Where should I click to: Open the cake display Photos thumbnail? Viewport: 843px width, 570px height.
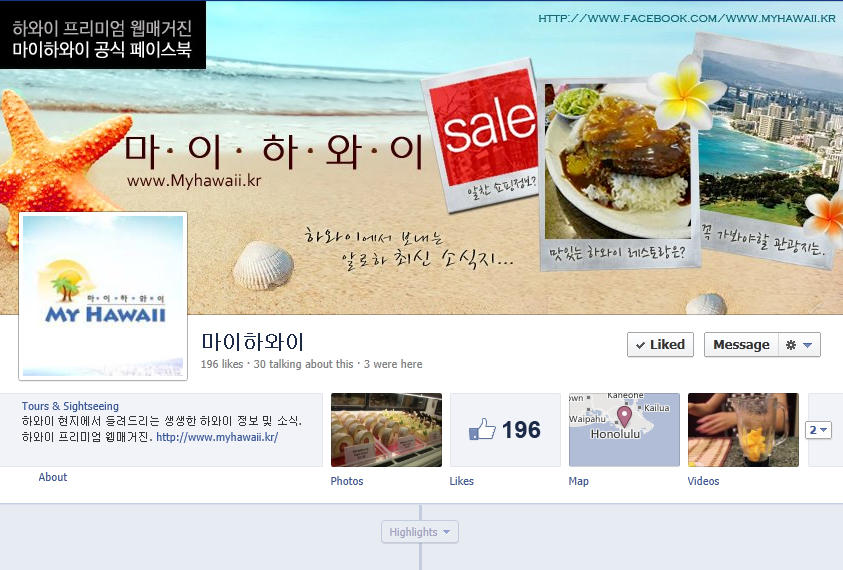pyautogui.click(x=387, y=430)
